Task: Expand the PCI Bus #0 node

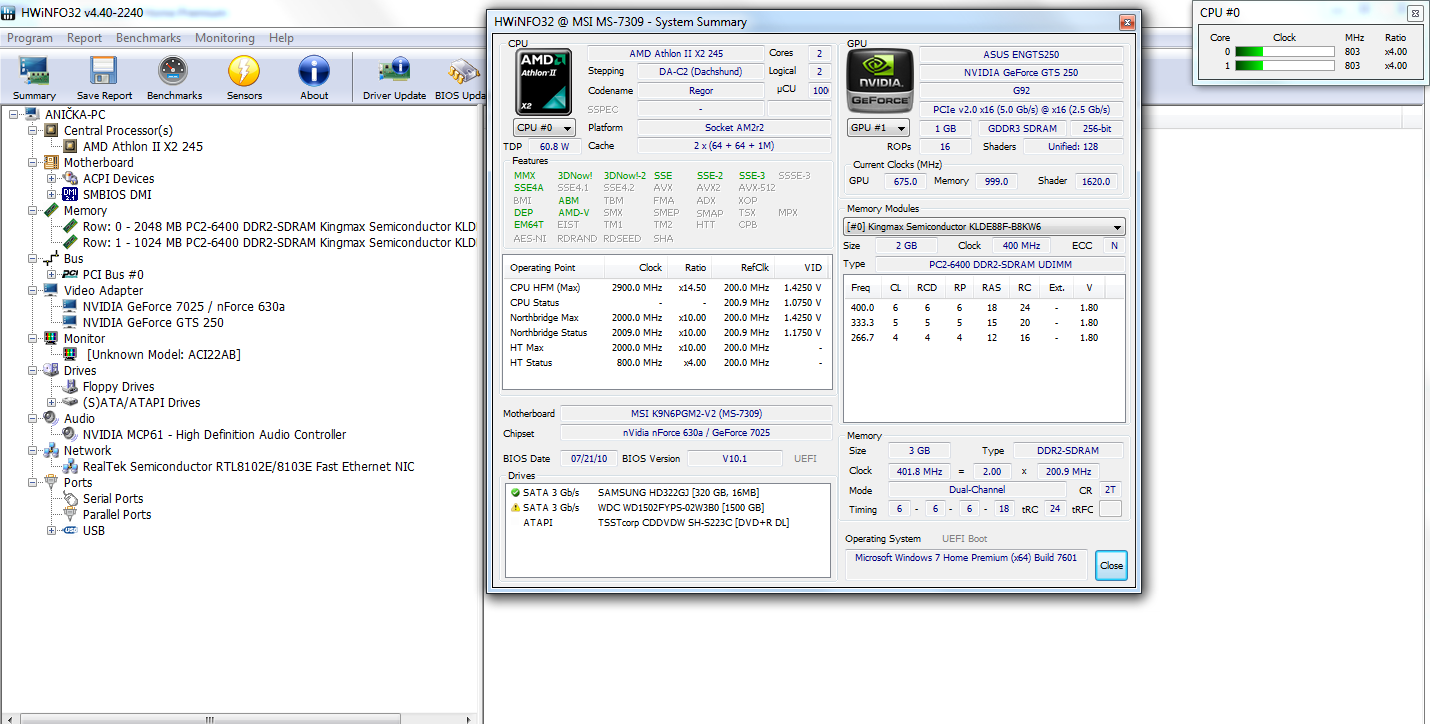Action: click(x=52, y=275)
